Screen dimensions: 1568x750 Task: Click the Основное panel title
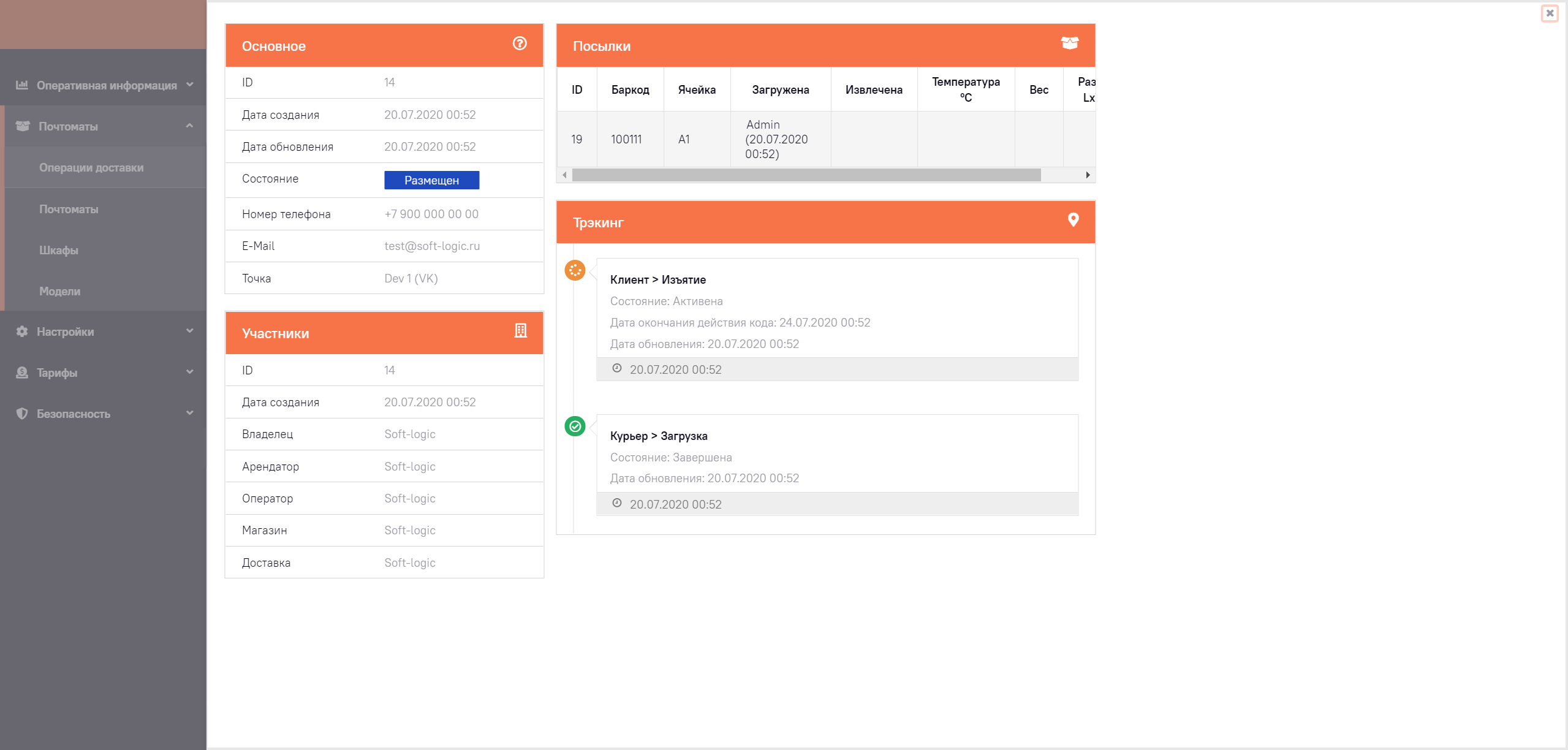point(273,46)
